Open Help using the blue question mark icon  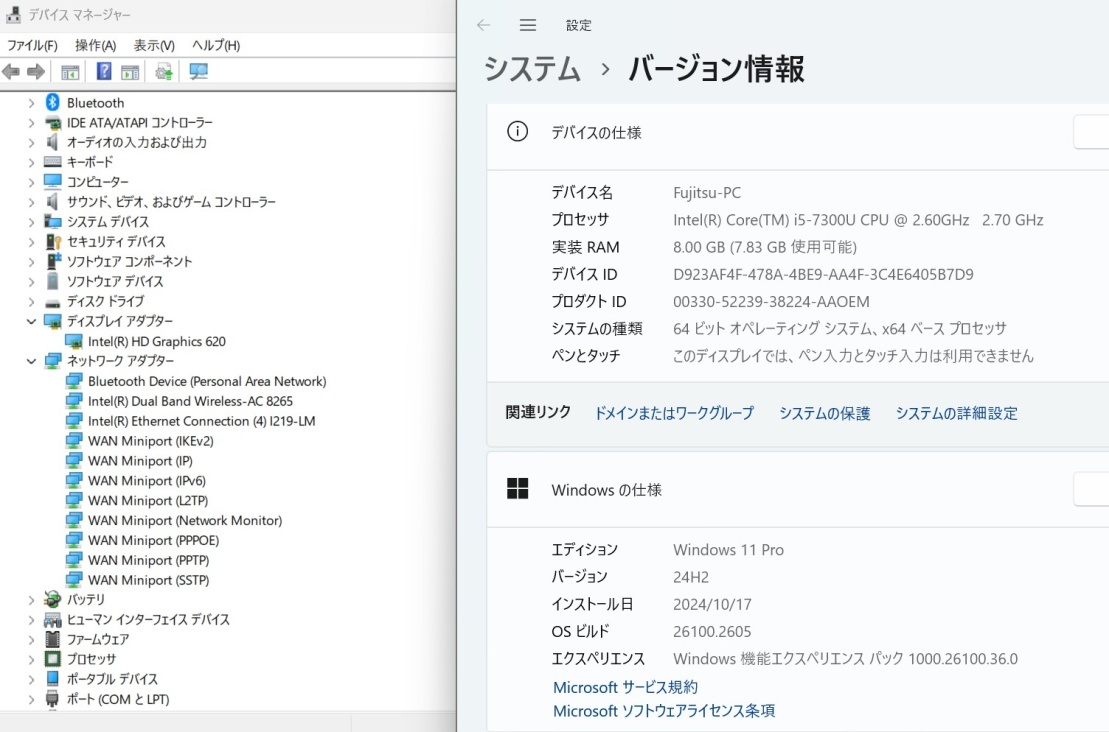(x=104, y=71)
